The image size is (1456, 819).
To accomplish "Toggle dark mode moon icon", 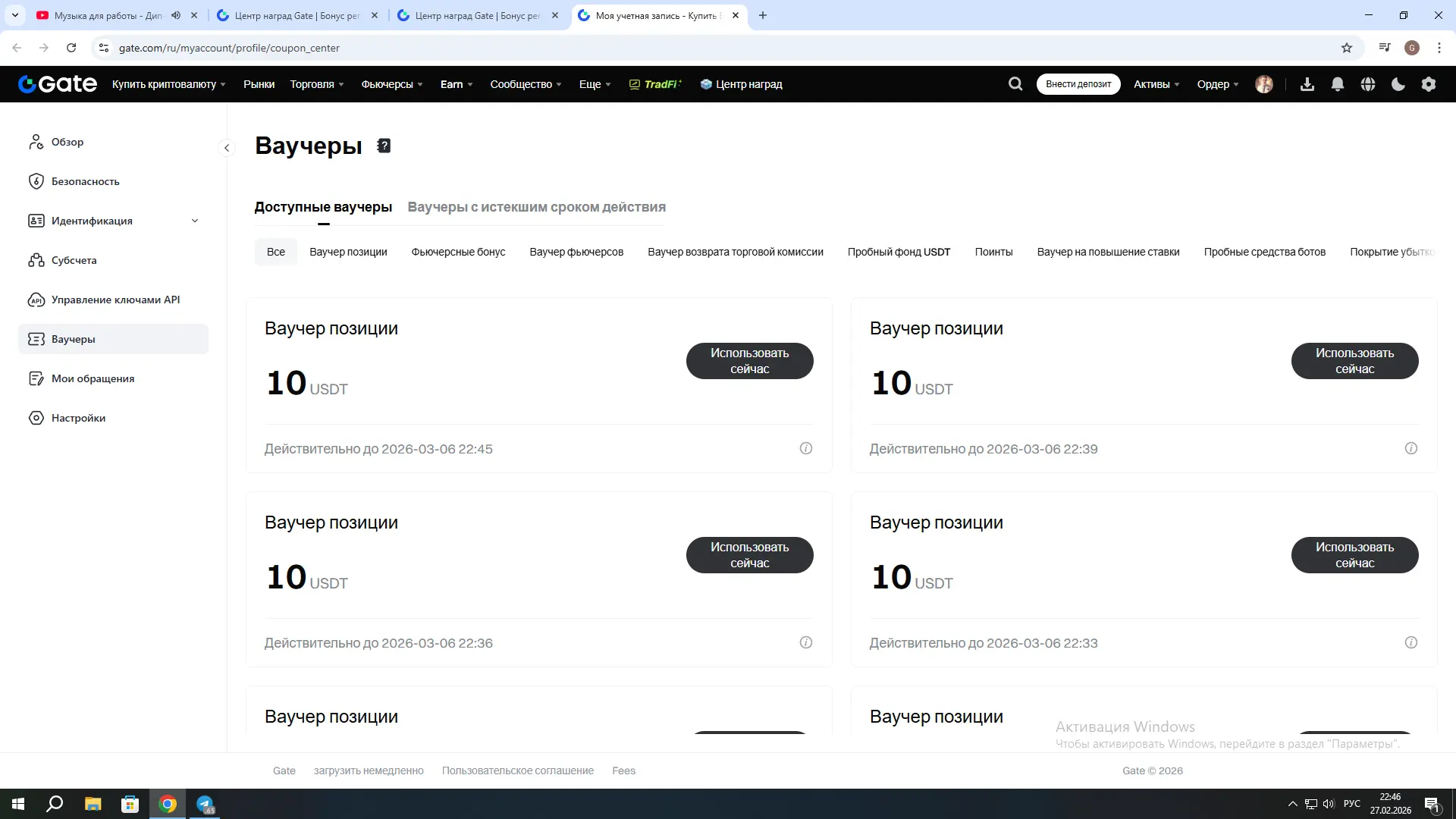I will pos(1398,84).
